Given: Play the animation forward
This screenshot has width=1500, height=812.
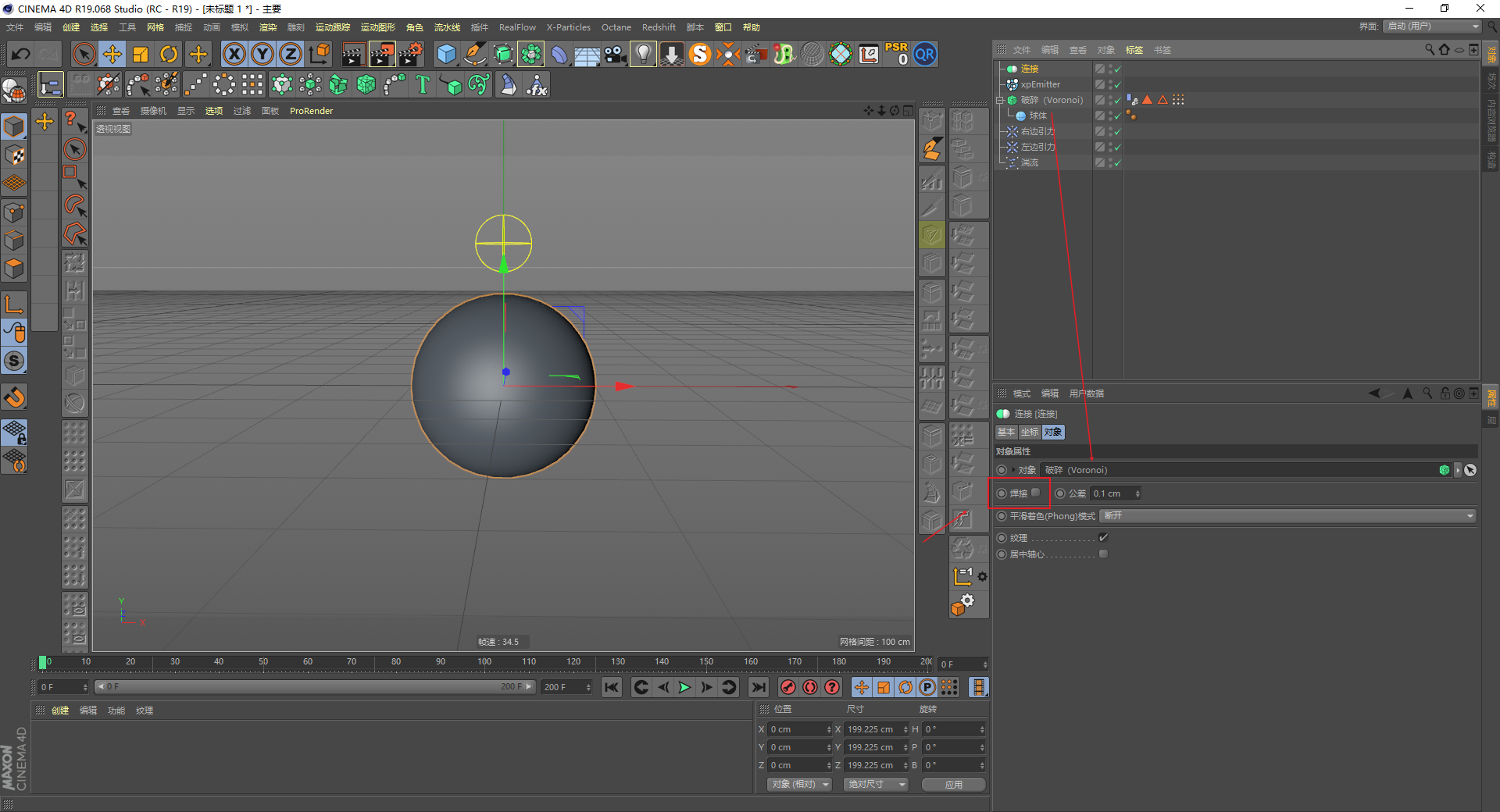Looking at the screenshot, I should coord(685,687).
